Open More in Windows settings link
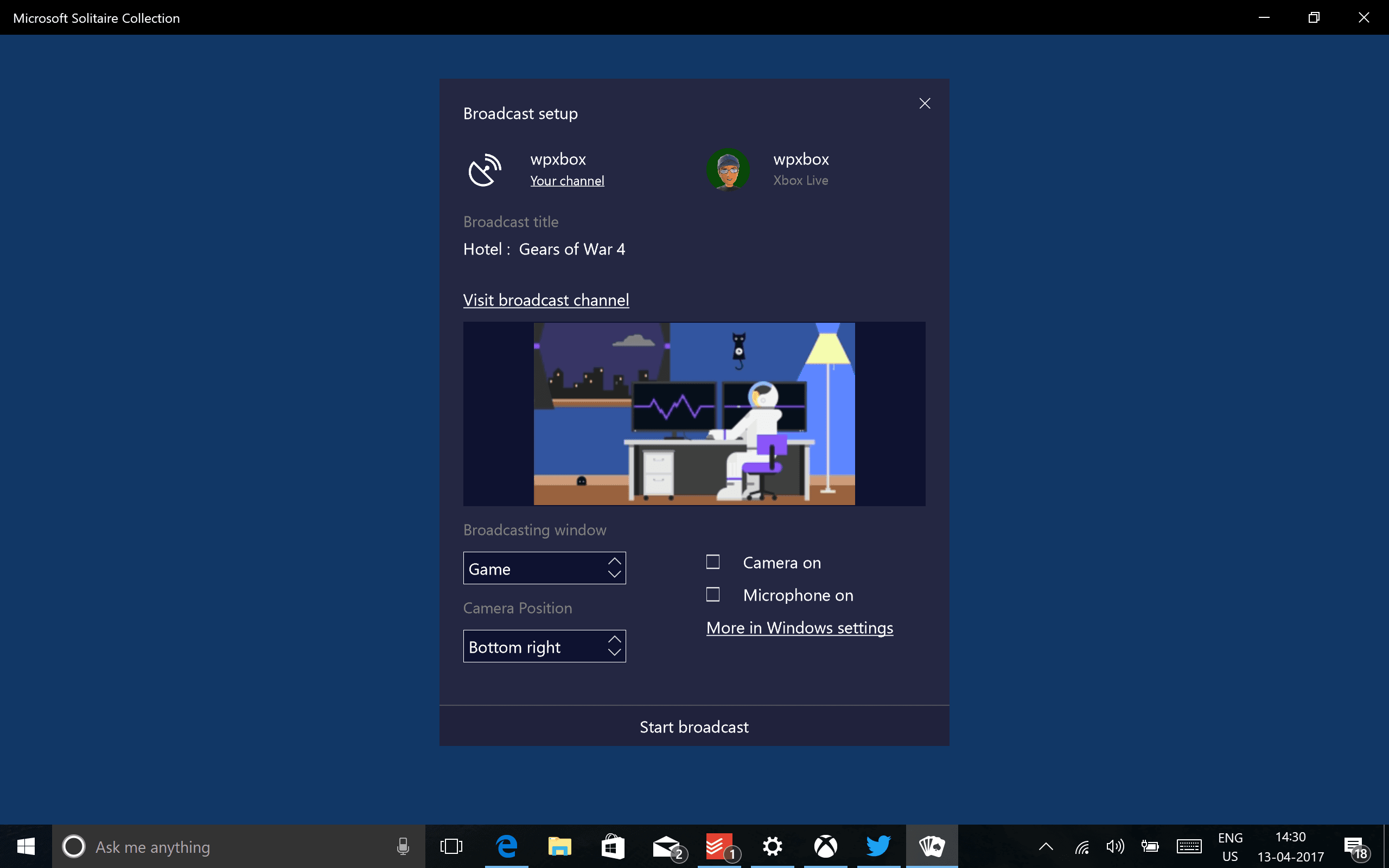 click(800, 628)
